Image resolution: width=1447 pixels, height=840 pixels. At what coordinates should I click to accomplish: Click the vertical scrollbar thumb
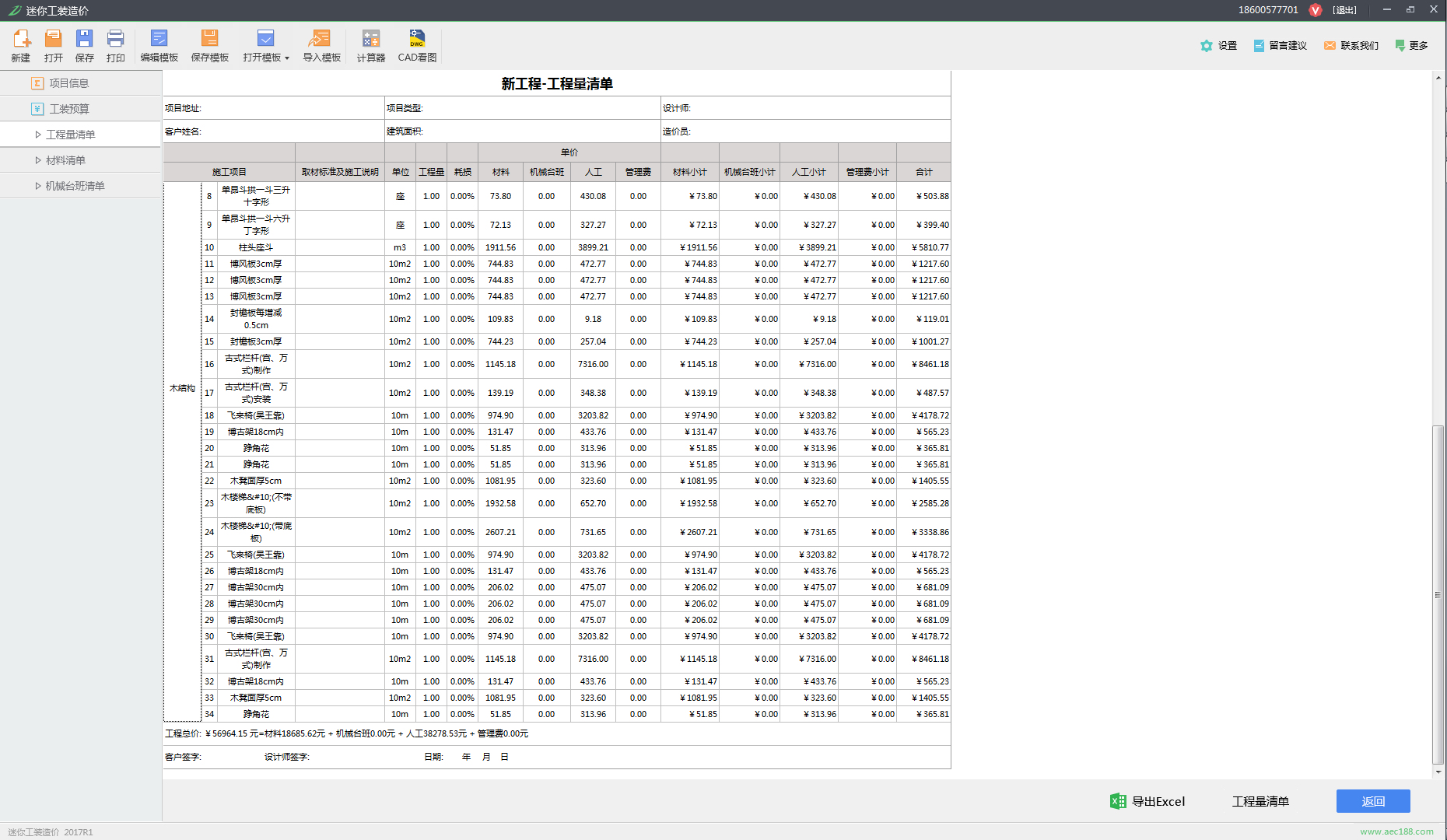pyautogui.click(x=1438, y=595)
